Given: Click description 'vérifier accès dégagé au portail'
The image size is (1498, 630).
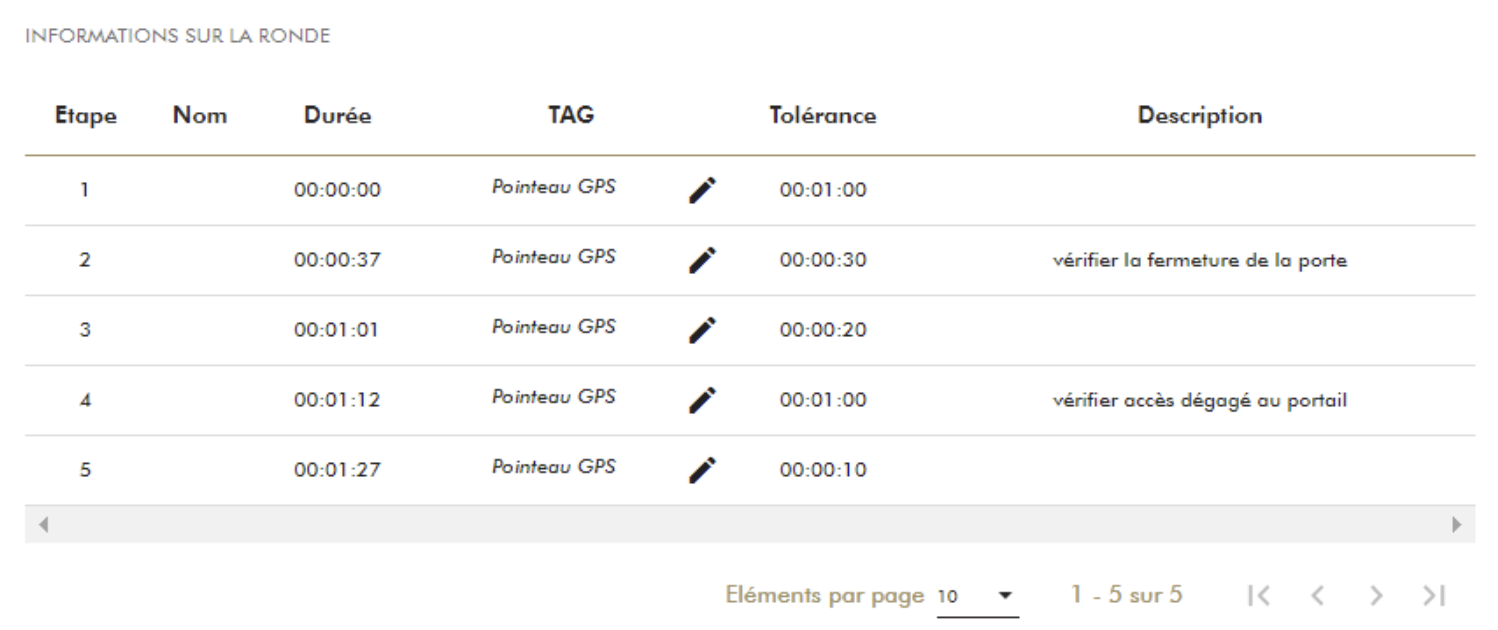Looking at the screenshot, I should click(x=1199, y=401).
